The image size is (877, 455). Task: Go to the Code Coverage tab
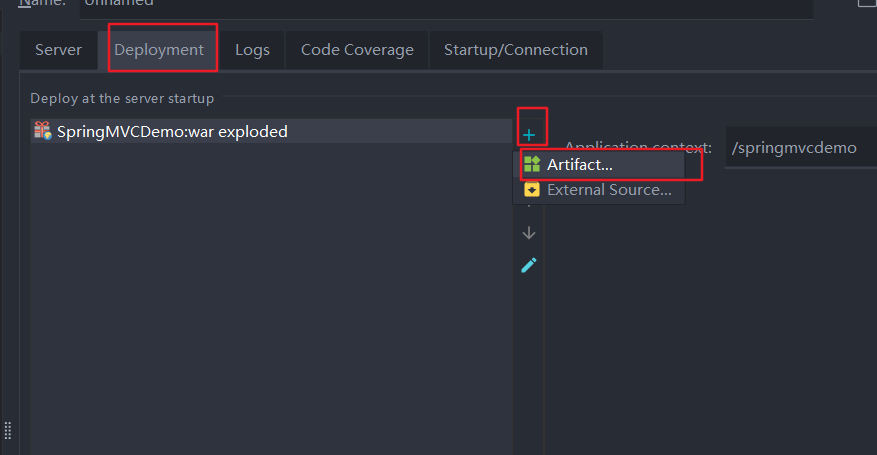(357, 50)
